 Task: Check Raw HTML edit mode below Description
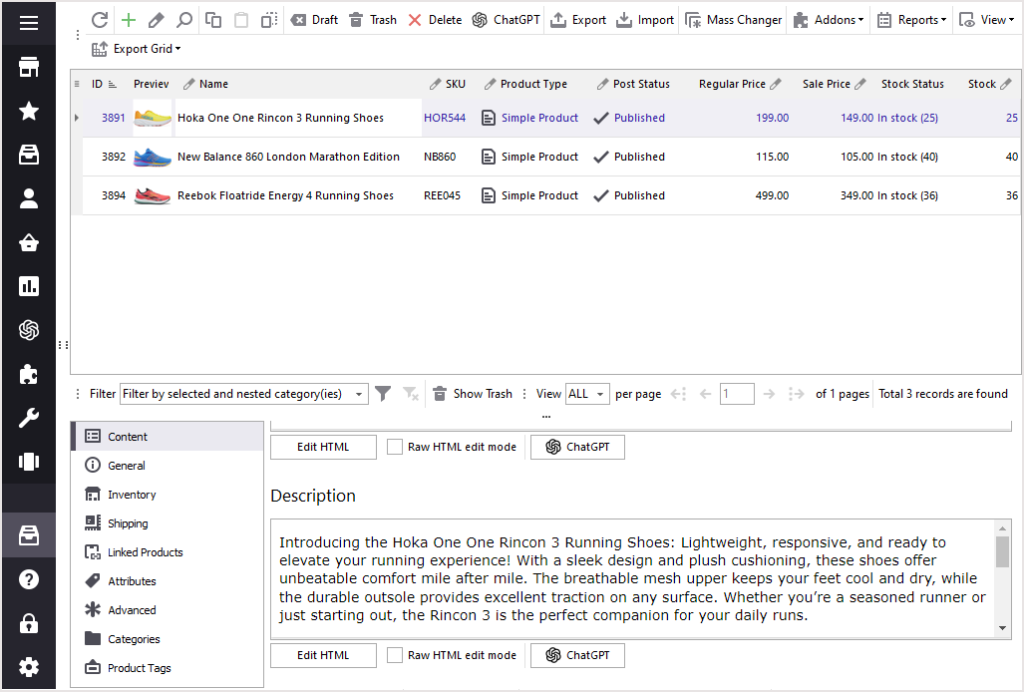tap(394, 655)
